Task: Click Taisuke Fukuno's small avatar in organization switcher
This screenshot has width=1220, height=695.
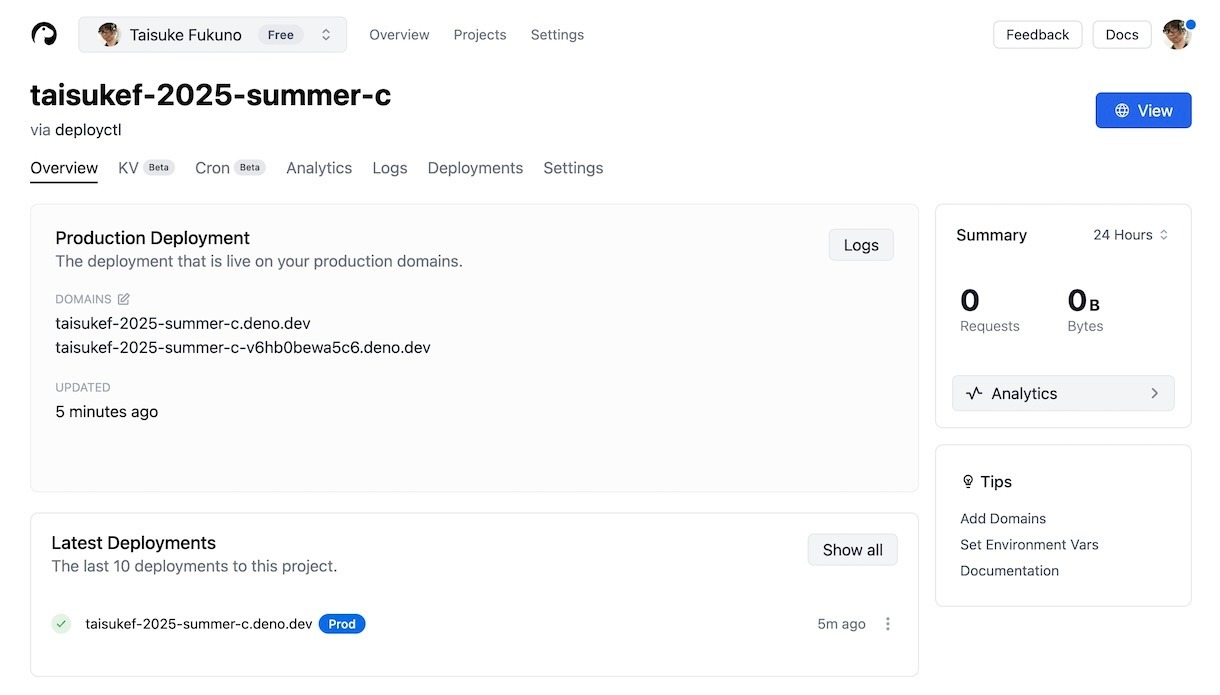Action: (109, 35)
